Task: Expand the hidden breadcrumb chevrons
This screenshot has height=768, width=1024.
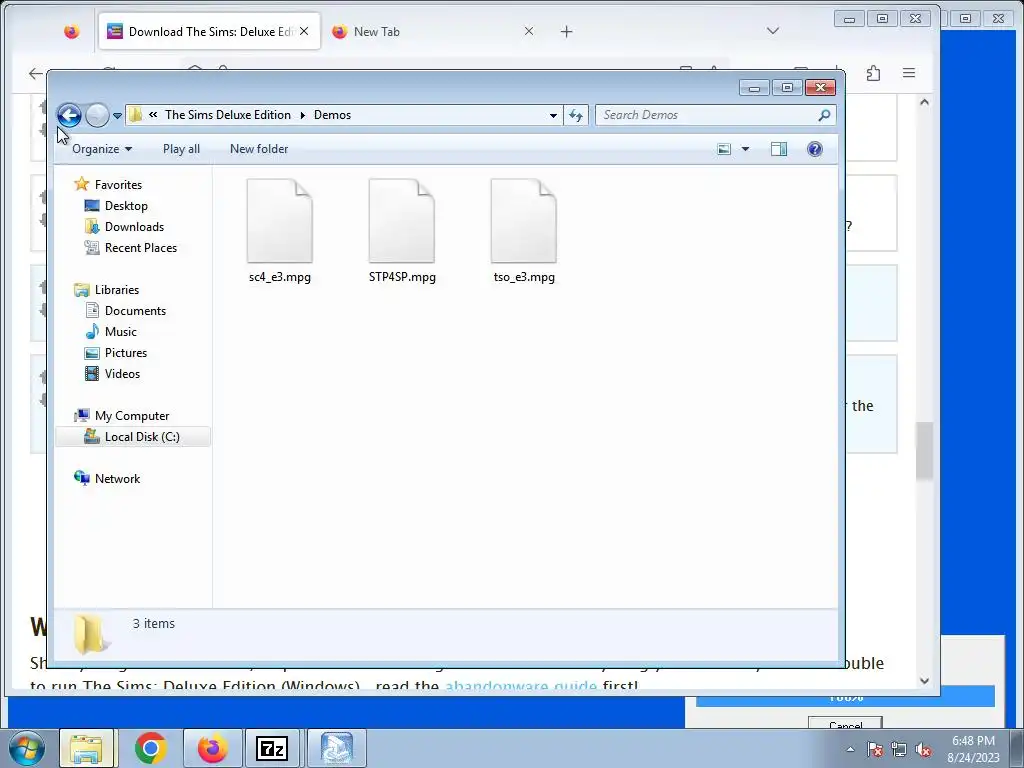Action: pos(153,115)
